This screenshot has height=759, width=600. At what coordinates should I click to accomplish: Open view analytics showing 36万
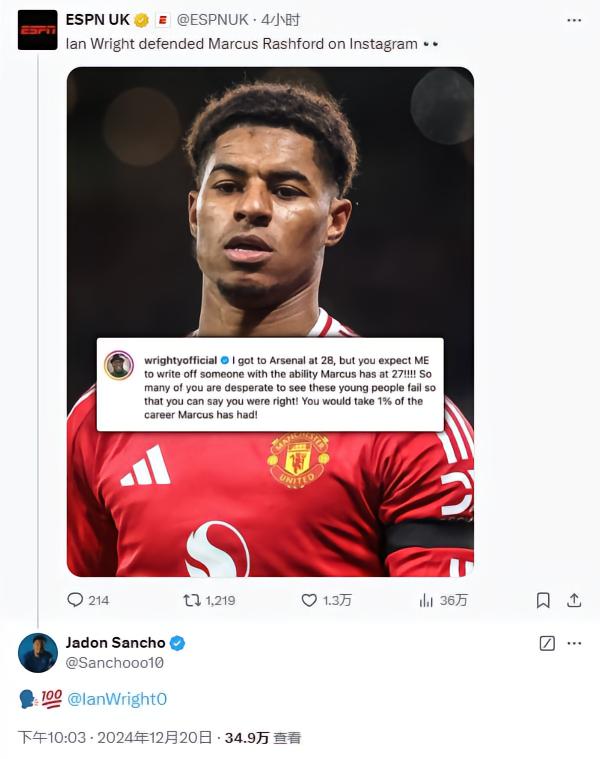tap(427, 600)
